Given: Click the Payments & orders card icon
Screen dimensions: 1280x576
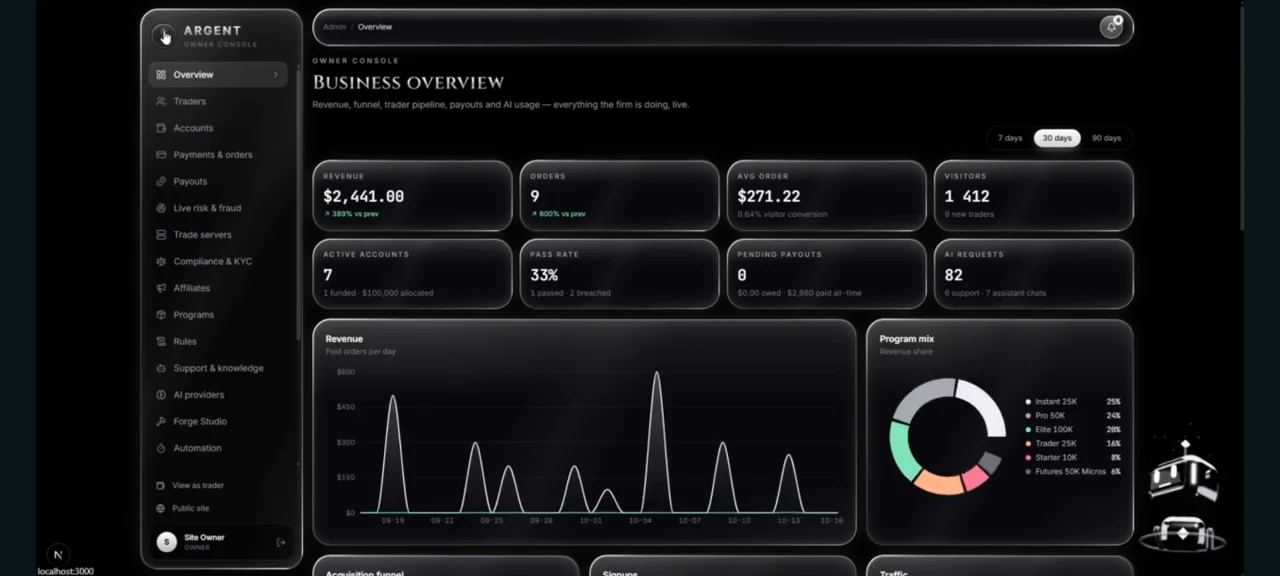Looking at the screenshot, I should (161, 155).
